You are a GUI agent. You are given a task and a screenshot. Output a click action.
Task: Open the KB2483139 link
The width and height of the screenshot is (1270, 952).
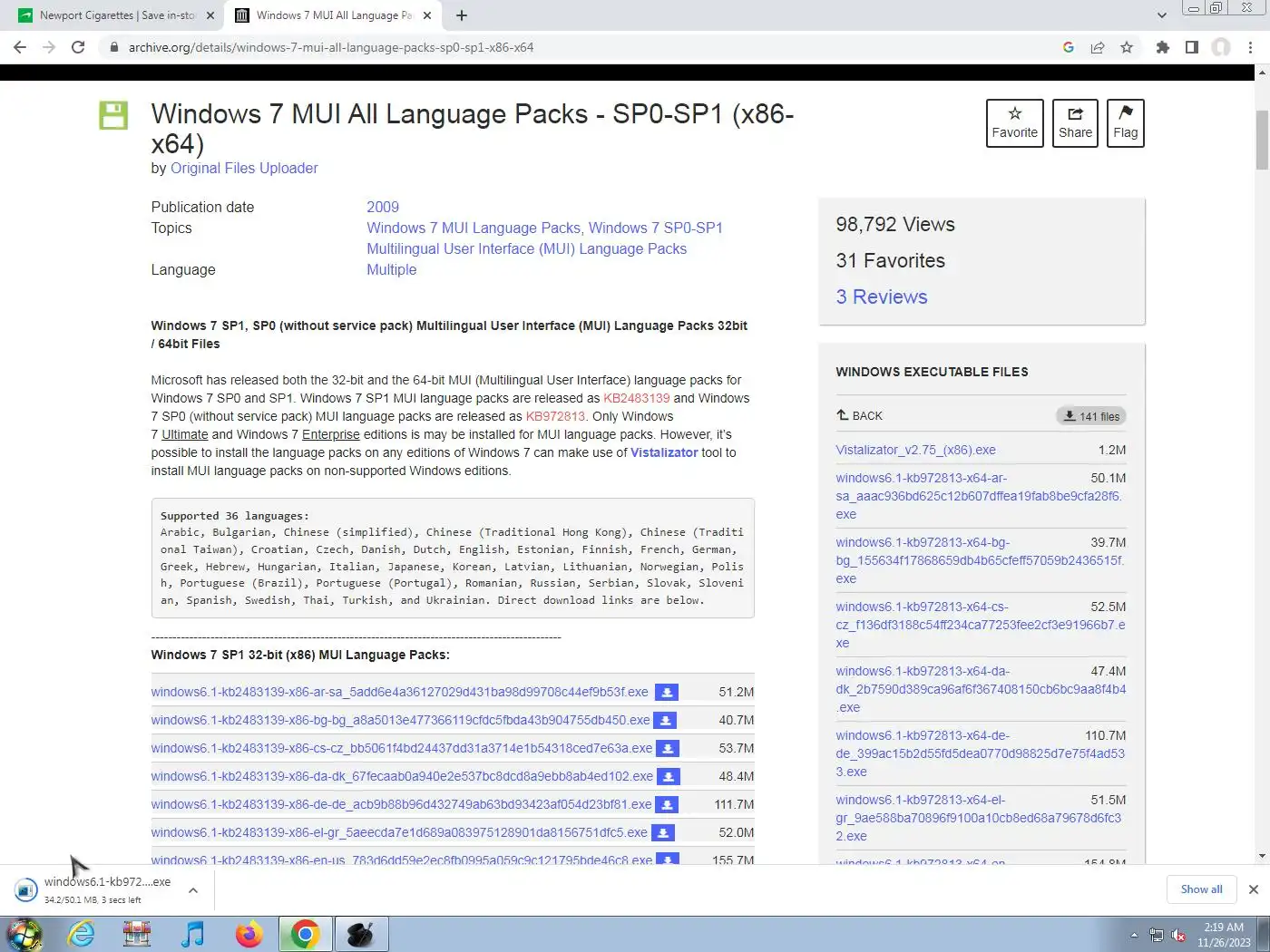637,398
